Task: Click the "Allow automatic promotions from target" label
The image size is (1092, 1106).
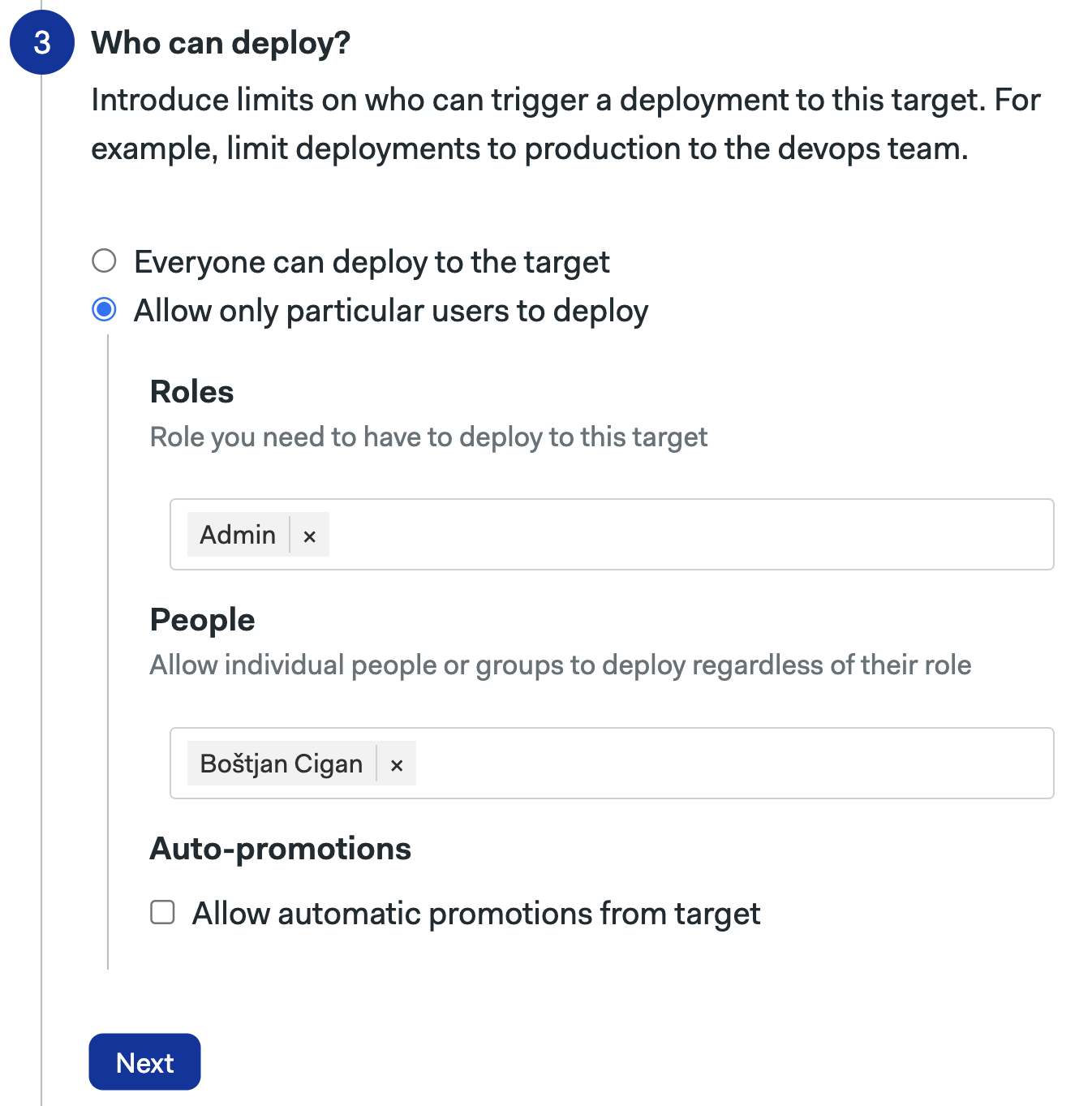Action: click(475, 912)
